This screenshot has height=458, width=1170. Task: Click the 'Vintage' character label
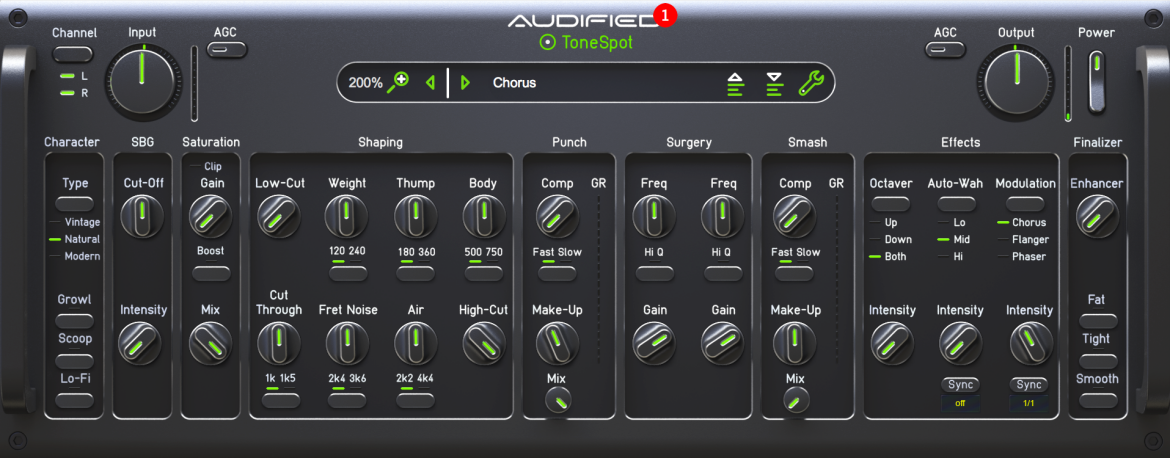(82, 222)
